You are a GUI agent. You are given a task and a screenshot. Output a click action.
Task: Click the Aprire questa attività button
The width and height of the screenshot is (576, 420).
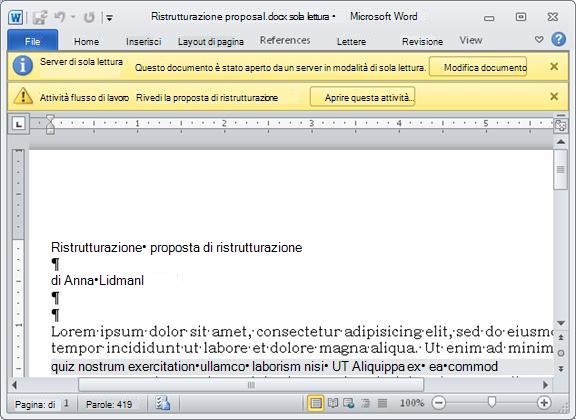click(x=363, y=97)
